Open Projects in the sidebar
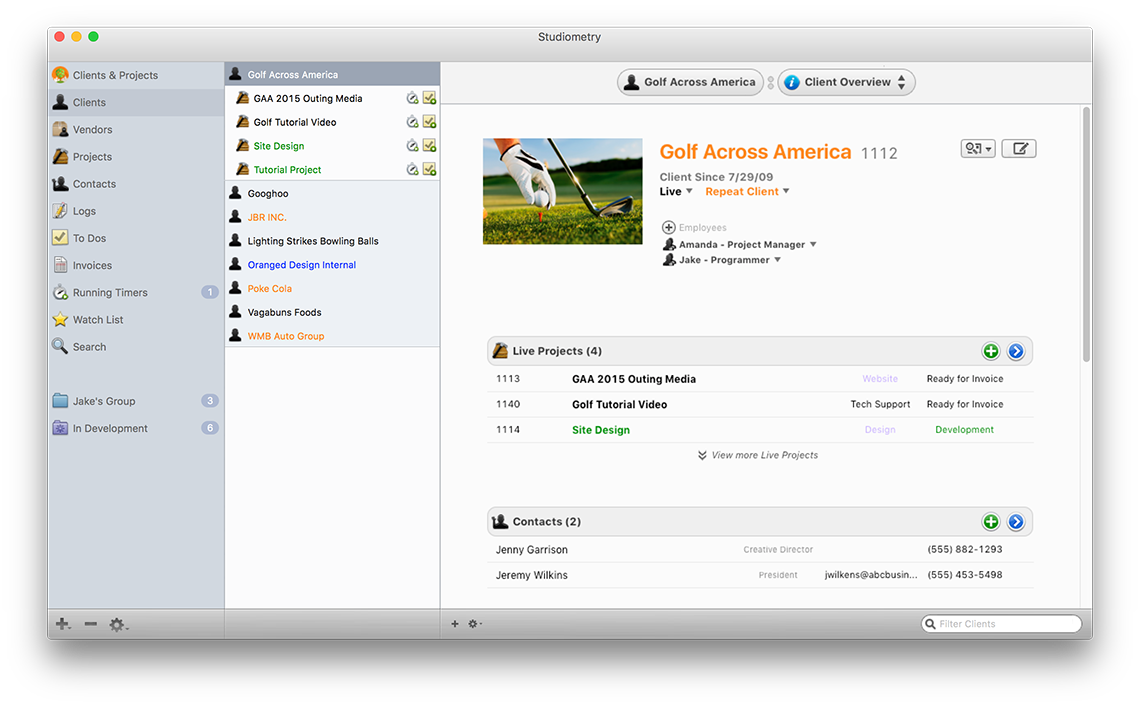This screenshot has width=1140, height=707. point(136,156)
